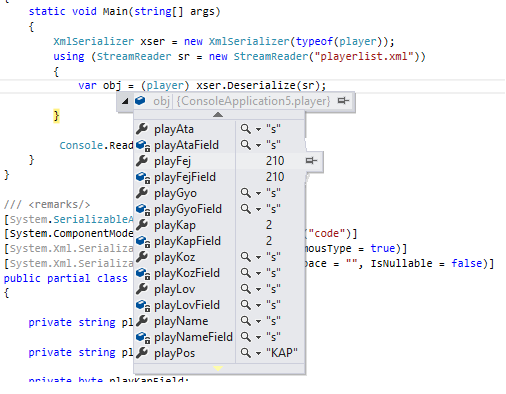
Task: Edit the playKap value 2
Action: pyautogui.click(x=269, y=225)
